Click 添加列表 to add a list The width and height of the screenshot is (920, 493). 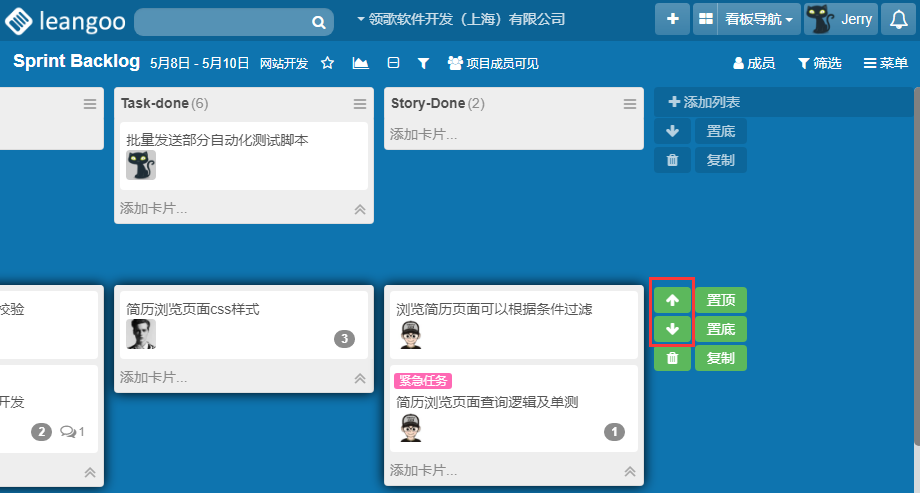pos(704,102)
